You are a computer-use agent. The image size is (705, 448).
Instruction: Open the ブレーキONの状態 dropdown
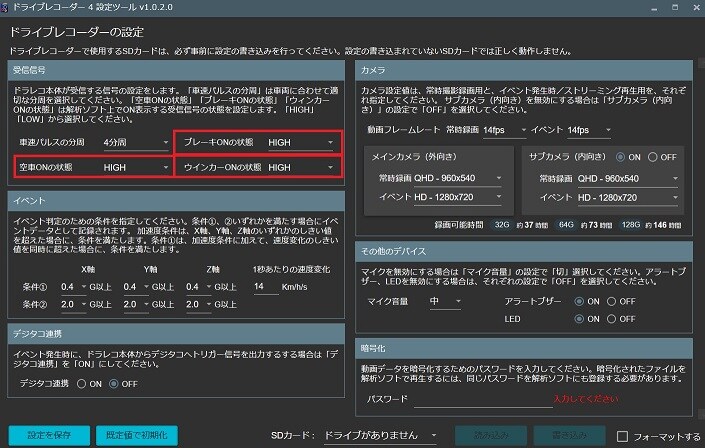coord(301,143)
